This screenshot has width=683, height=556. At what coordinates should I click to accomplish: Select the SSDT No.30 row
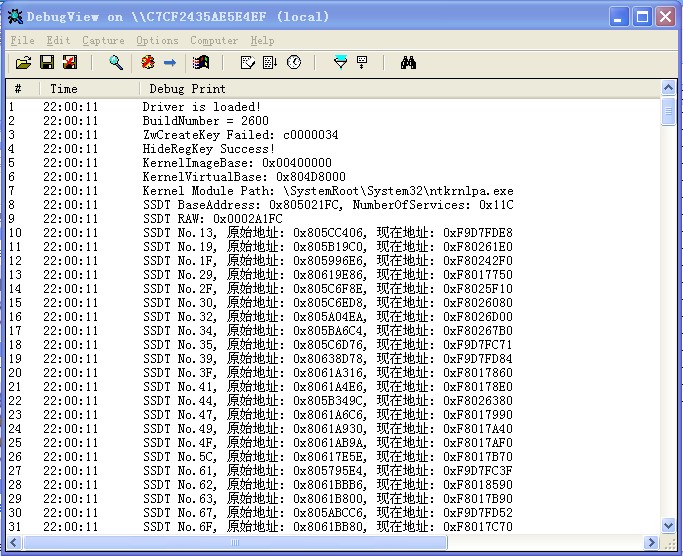click(333, 302)
